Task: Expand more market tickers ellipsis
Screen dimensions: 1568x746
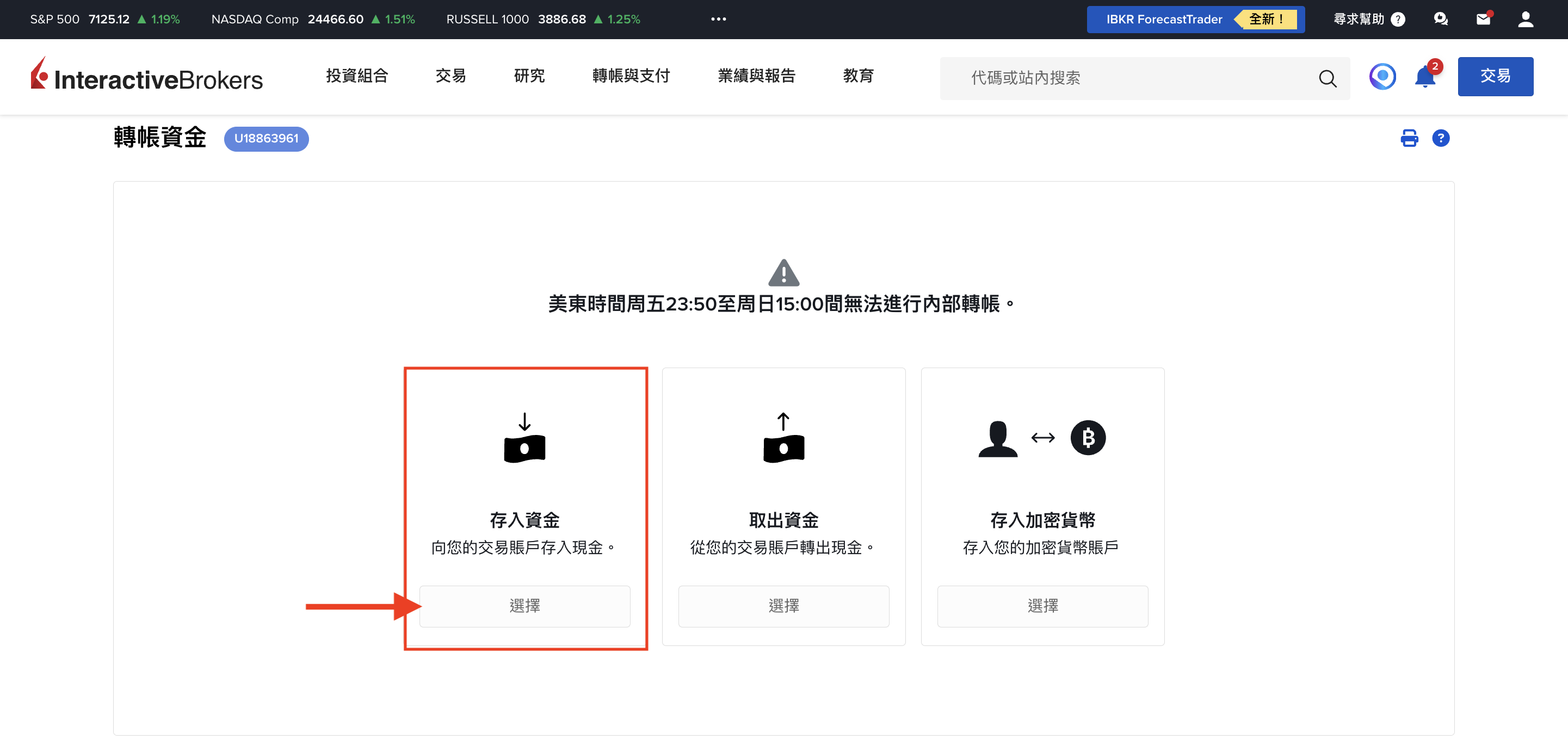Action: (x=718, y=20)
